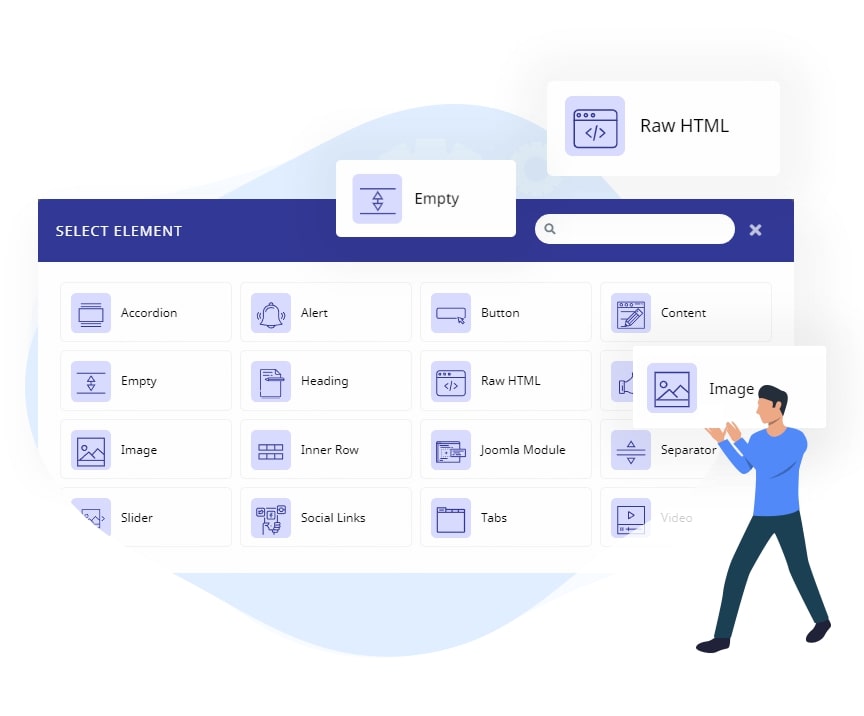Click the floating Raw HTML card
The height and width of the screenshot is (716, 864).
(663, 128)
